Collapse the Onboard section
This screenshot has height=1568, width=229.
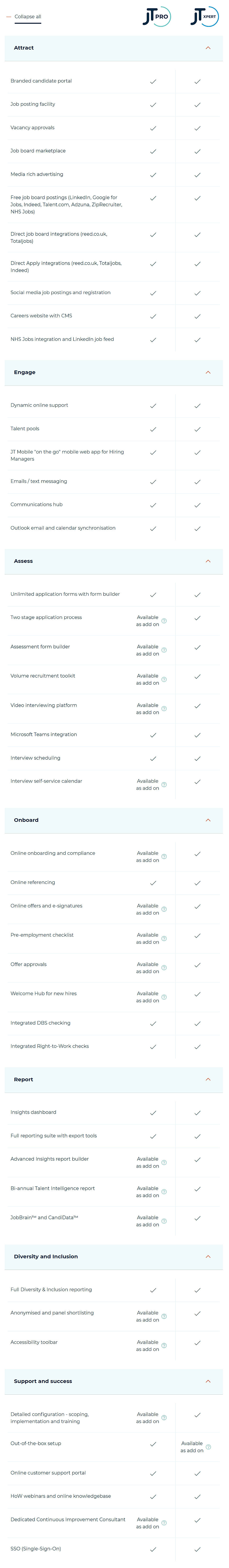coord(208,820)
